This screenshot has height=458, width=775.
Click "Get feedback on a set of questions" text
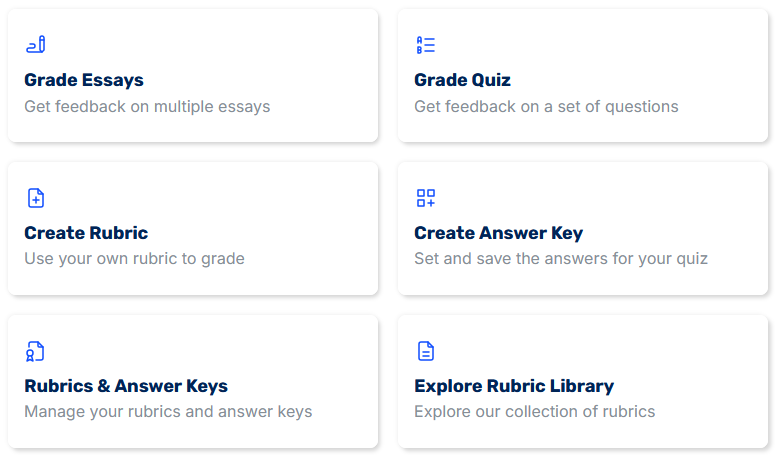(x=546, y=106)
